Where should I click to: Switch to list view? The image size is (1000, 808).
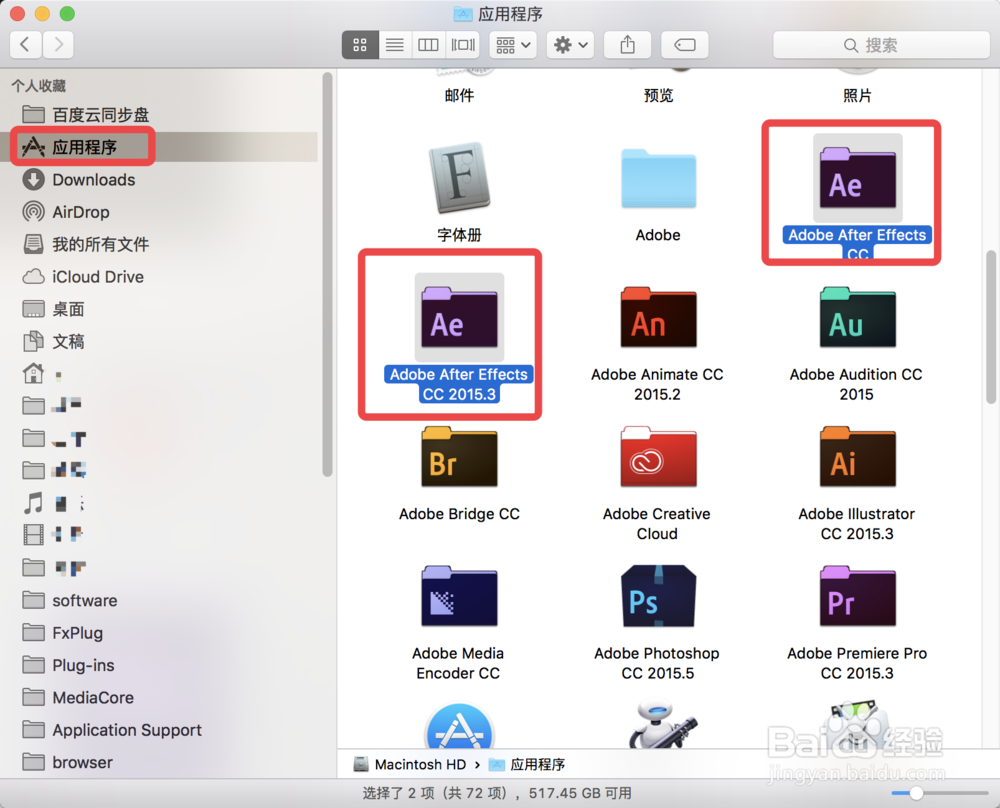coord(395,45)
